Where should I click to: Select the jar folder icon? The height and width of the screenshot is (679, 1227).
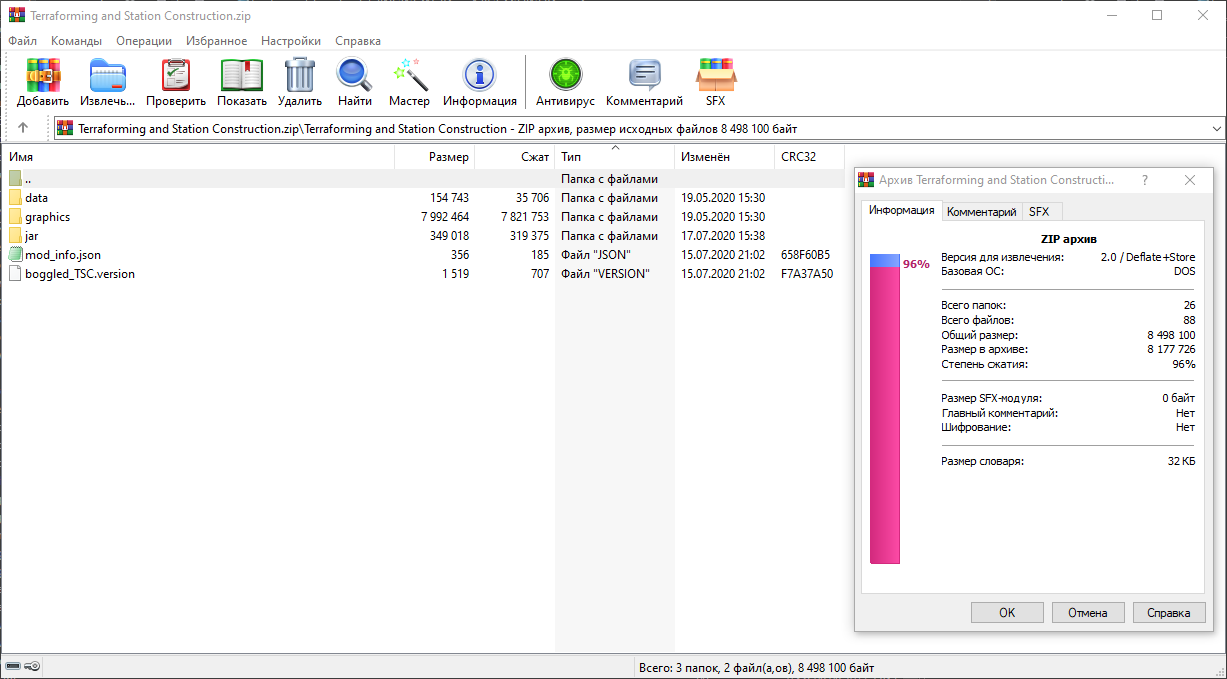15,236
